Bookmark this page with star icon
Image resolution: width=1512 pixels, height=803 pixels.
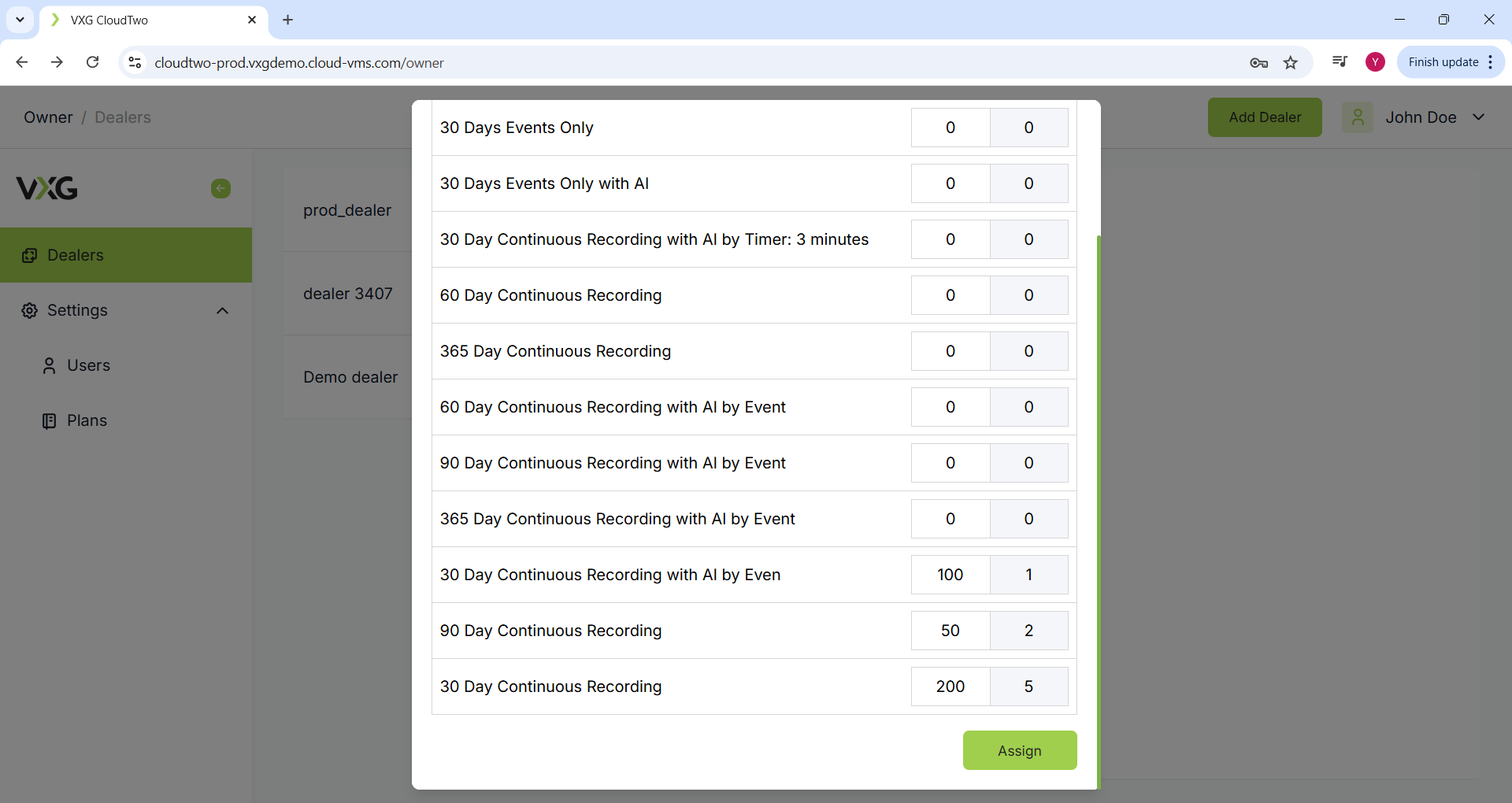point(1291,62)
